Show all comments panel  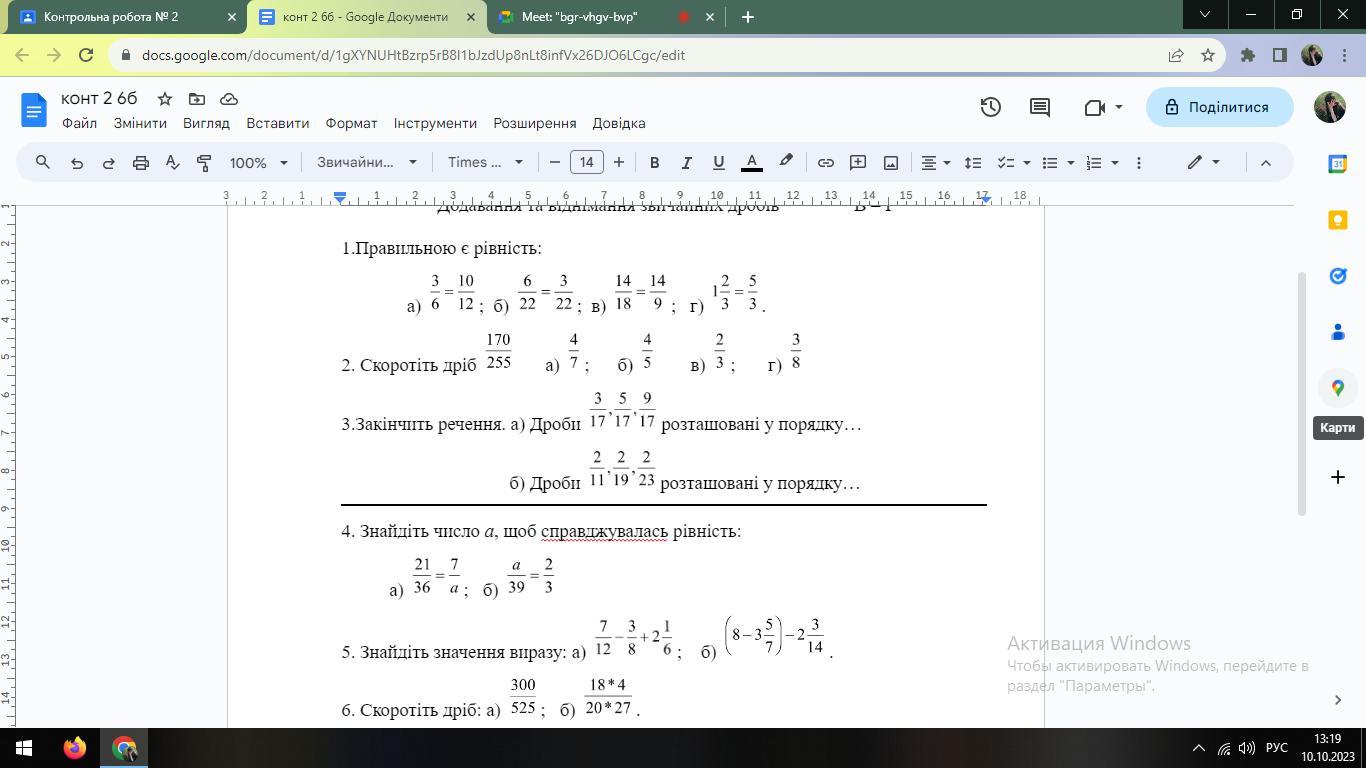(x=1040, y=107)
